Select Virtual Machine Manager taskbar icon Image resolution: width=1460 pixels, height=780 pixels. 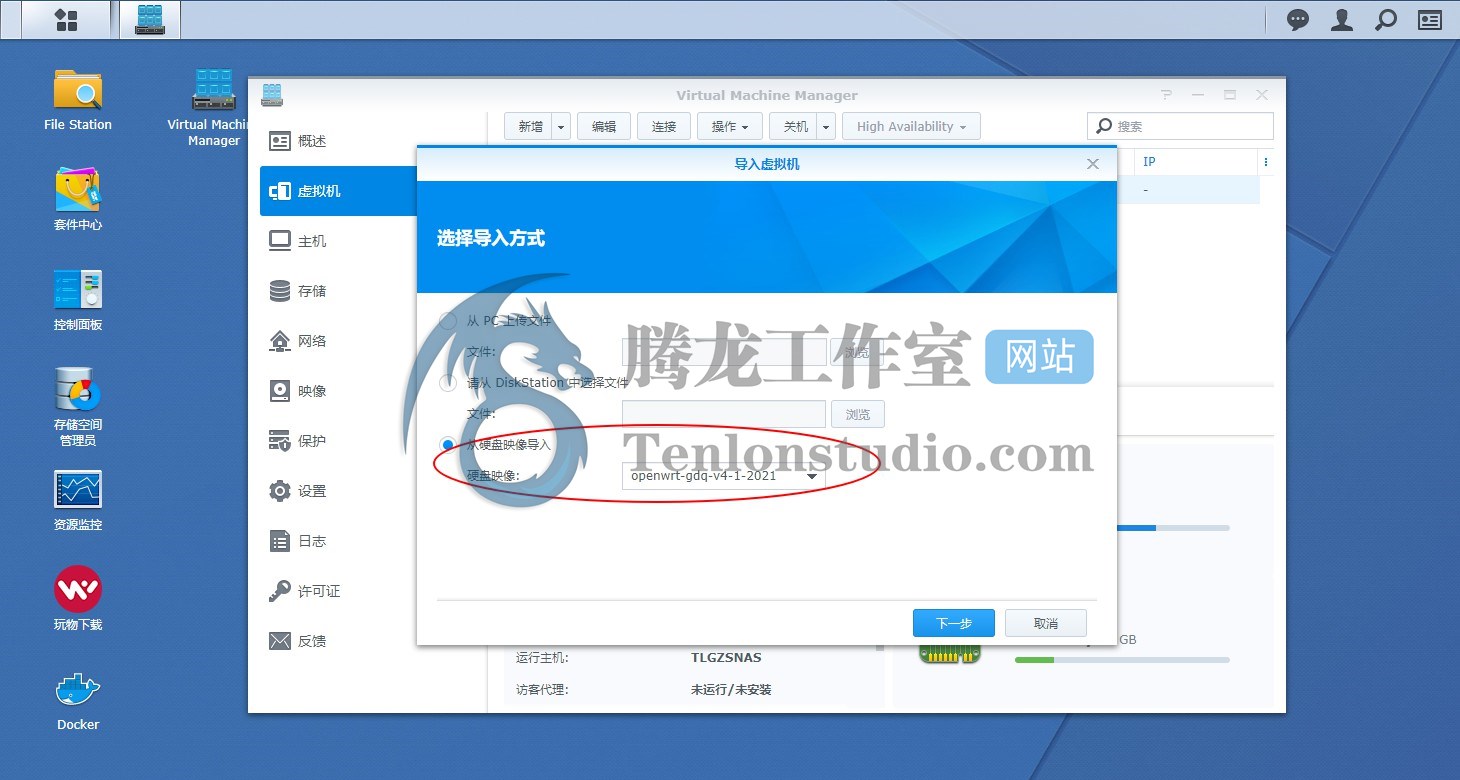pyautogui.click(x=150, y=19)
